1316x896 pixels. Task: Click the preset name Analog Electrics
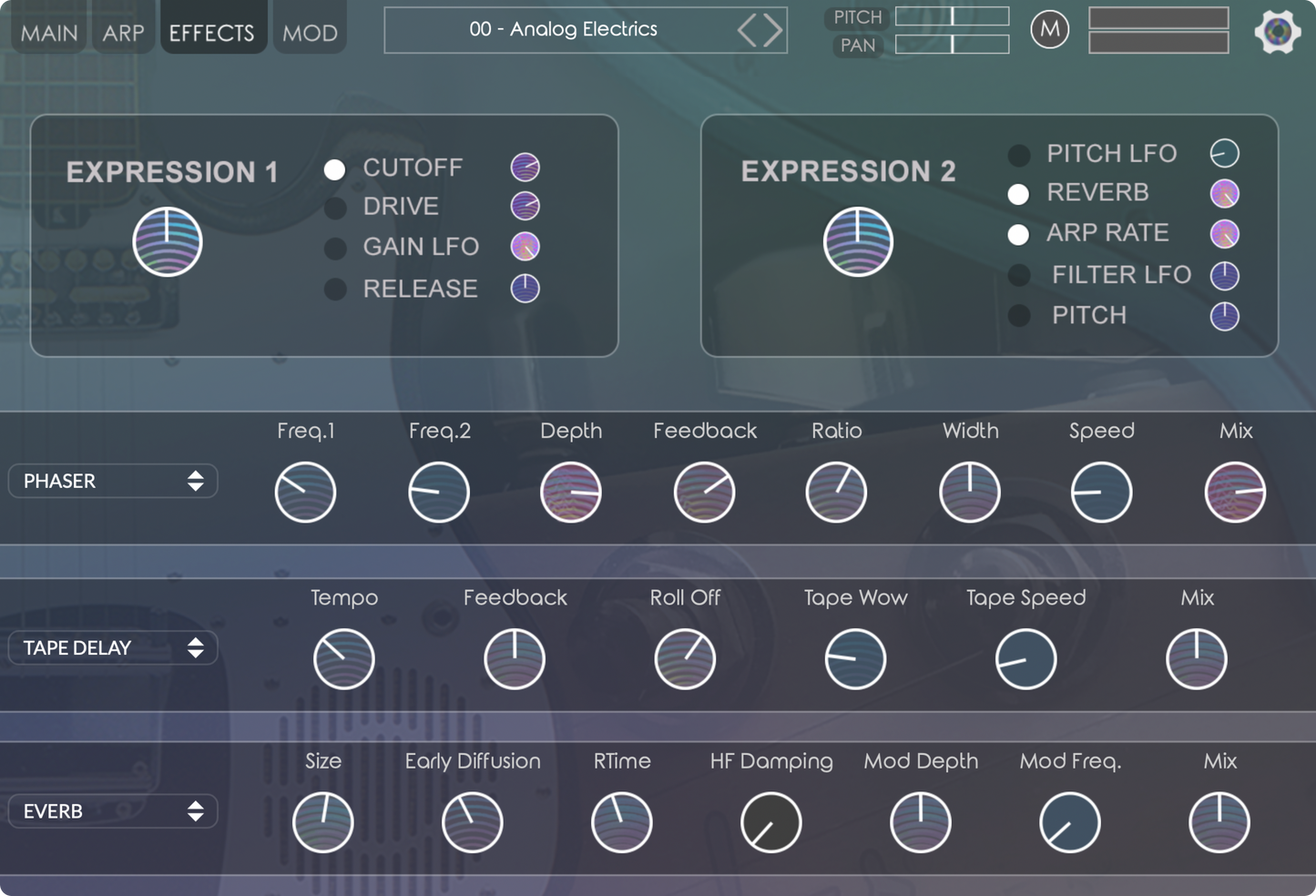[563, 29]
